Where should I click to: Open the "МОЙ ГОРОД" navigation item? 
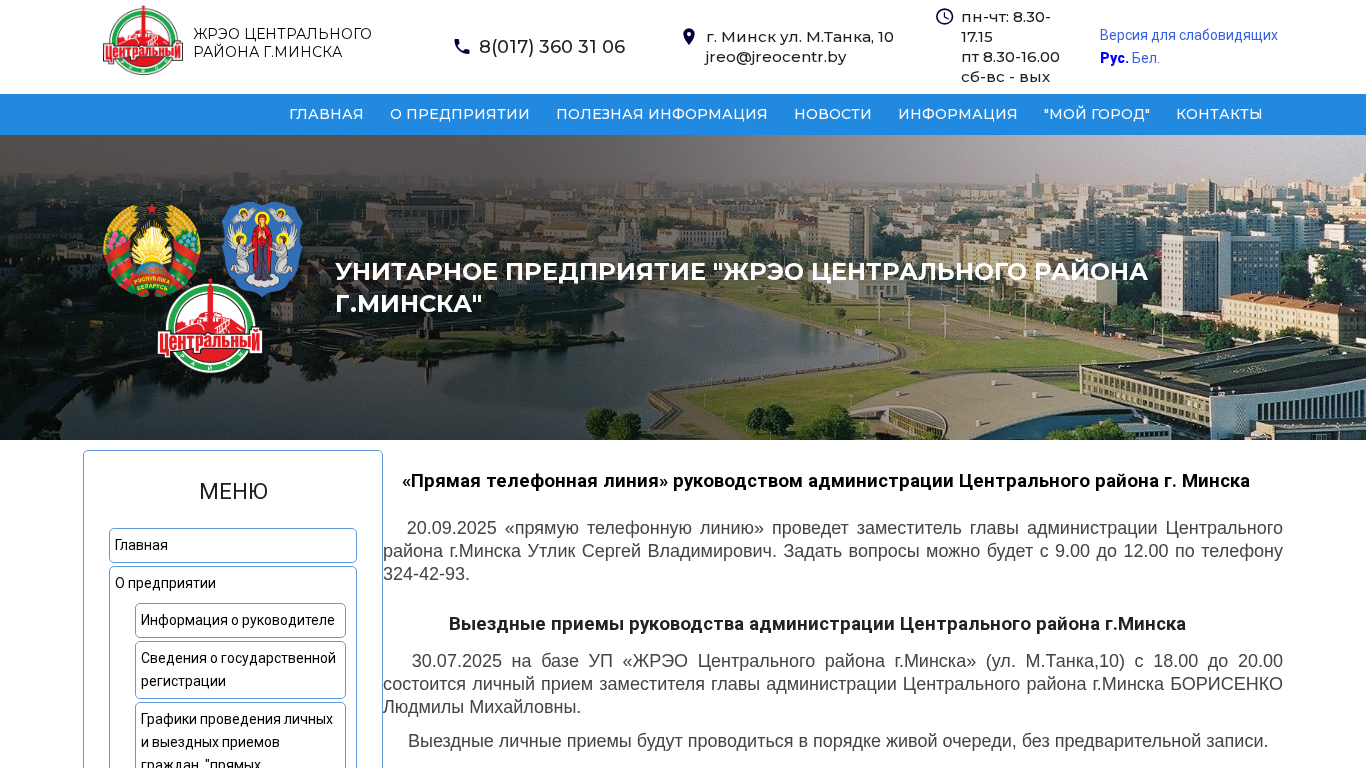[x=1096, y=114]
